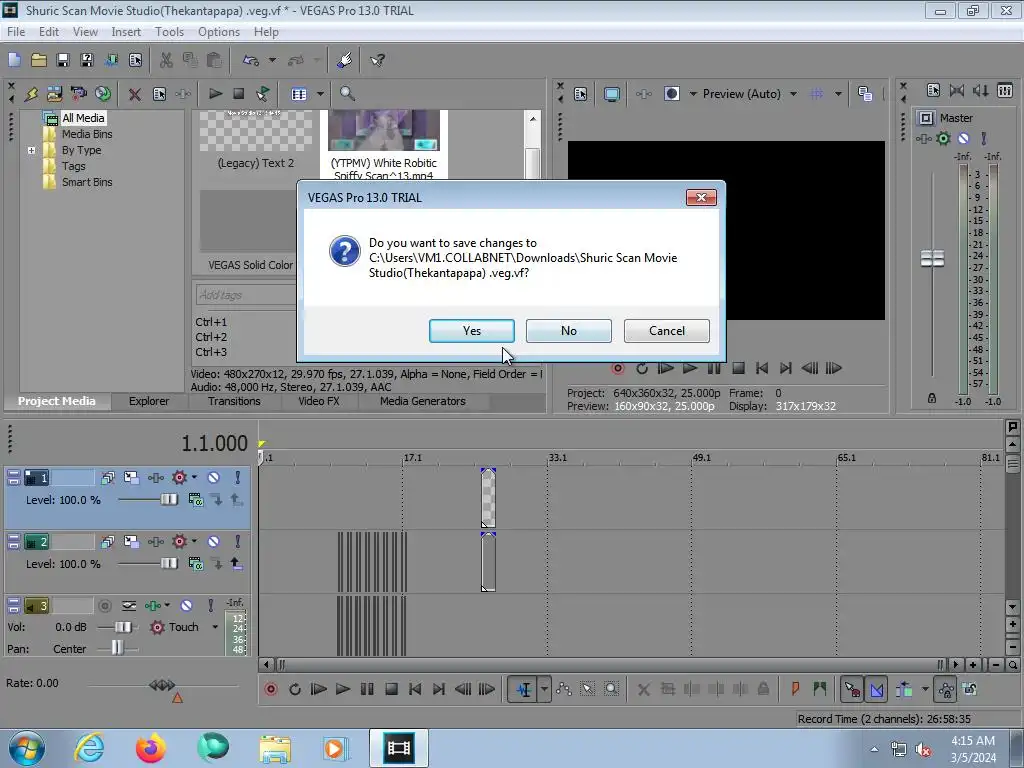Select the Envelope edit tool in timeline toolbar

[x=564, y=689]
